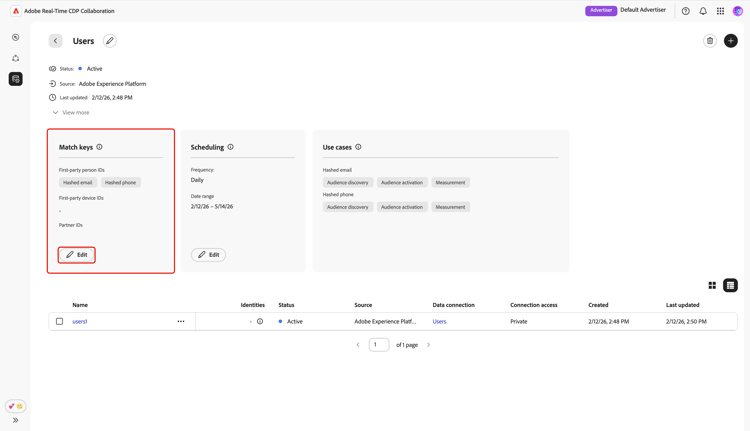Open the help question mark icon
Image resolution: width=750 pixels, height=431 pixels.
(x=686, y=11)
